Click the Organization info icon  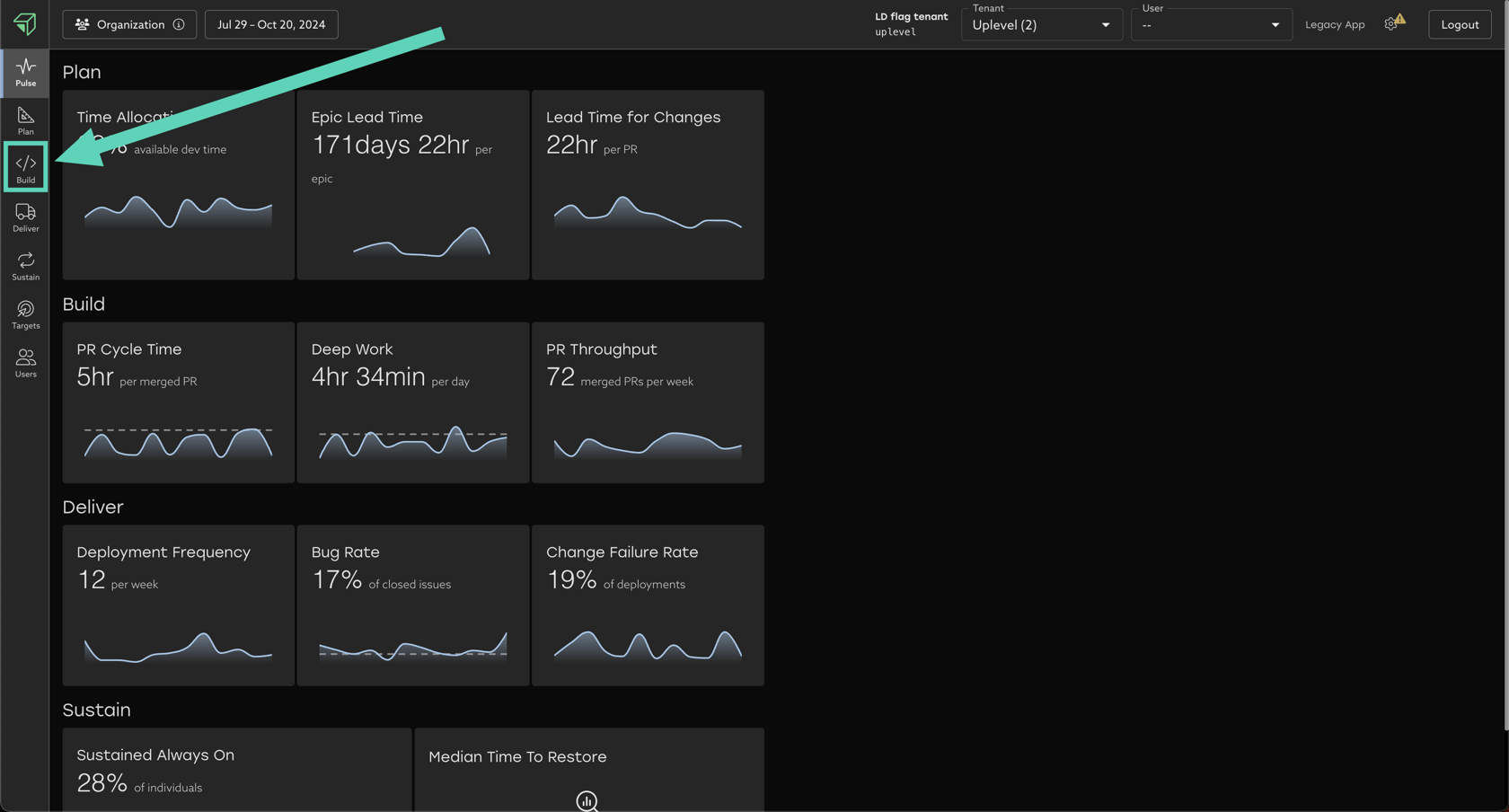179,24
